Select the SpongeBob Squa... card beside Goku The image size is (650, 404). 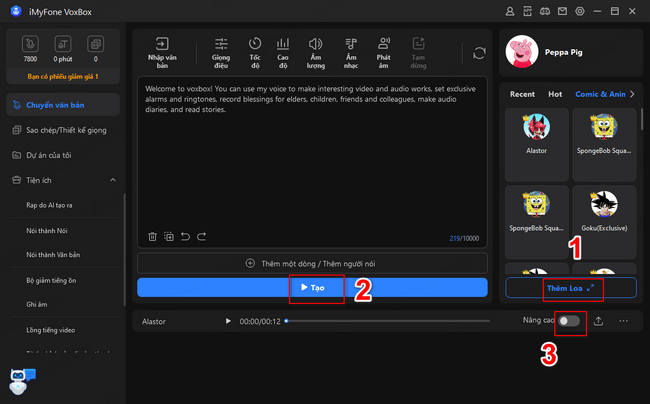(x=537, y=222)
